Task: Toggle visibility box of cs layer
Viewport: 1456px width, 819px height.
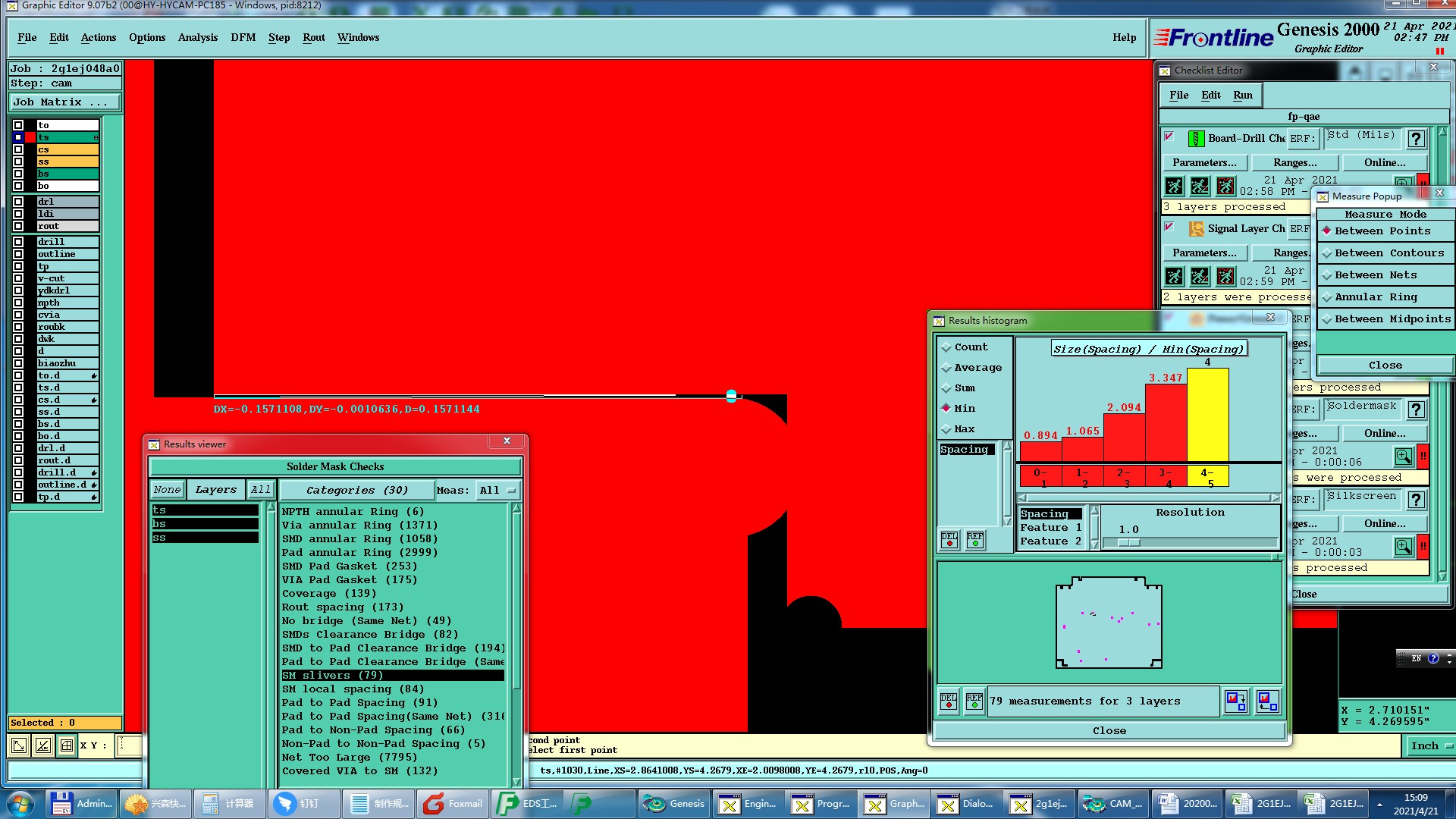Action: coord(18,149)
